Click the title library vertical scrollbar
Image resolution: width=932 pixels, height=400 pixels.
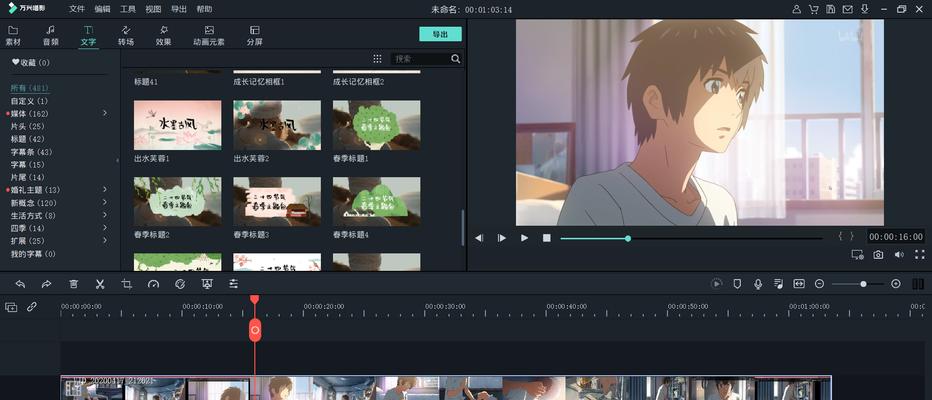coord(463,228)
